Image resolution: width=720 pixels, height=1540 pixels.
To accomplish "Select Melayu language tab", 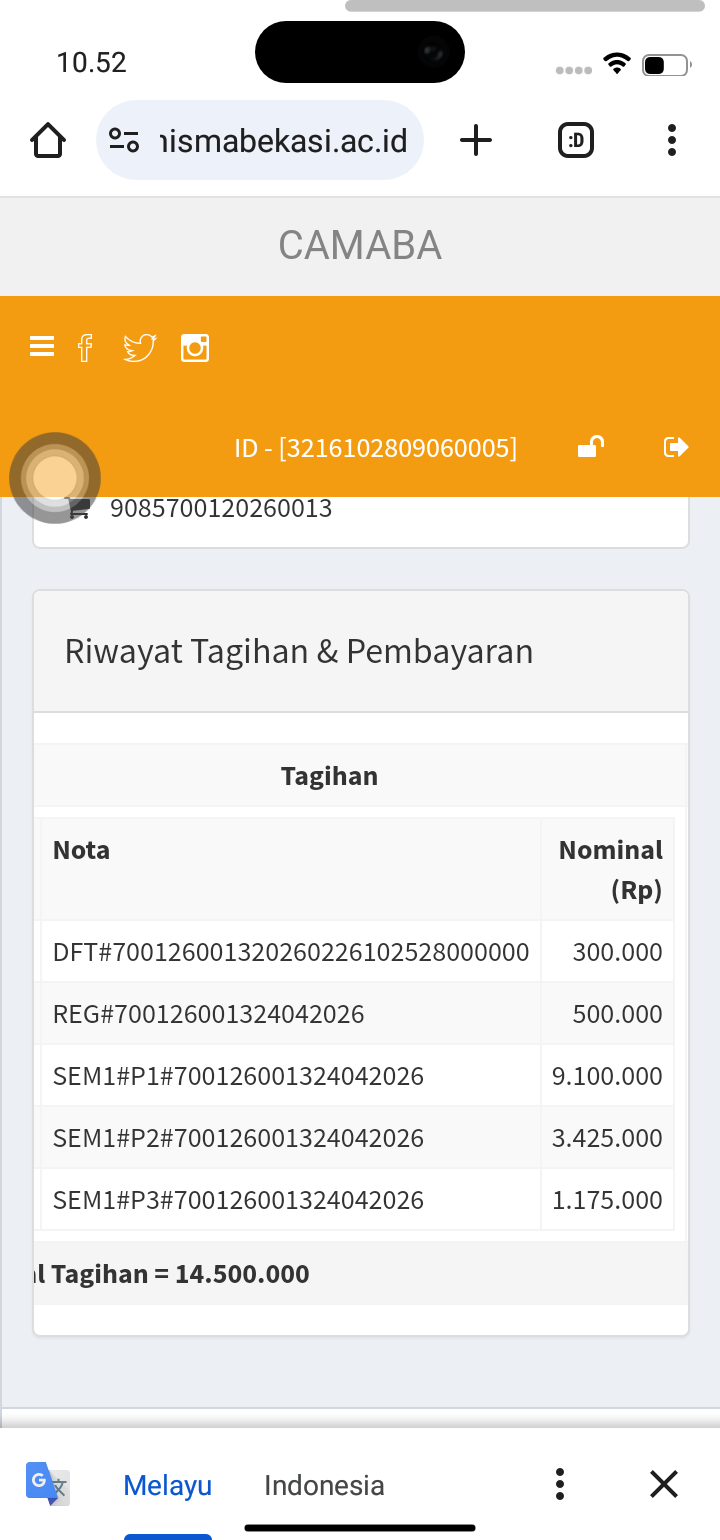I will click(x=168, y=1485).
